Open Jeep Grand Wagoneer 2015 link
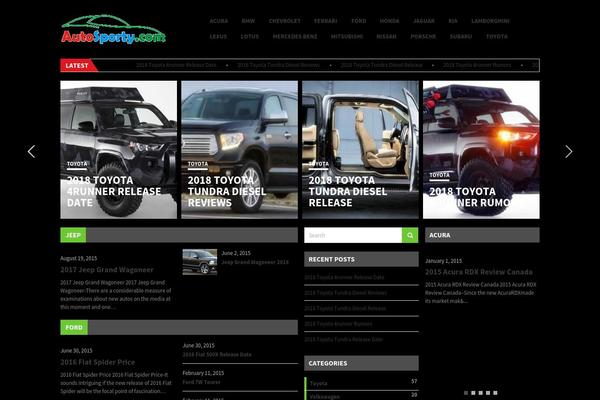 coord(255,262)
